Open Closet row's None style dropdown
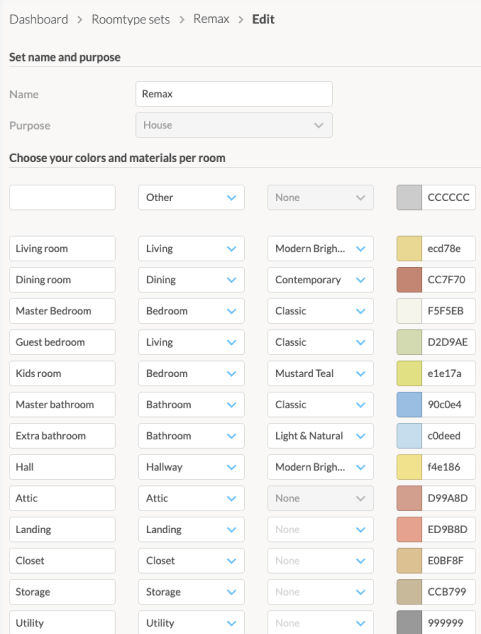This screenshot has width=481, height=634. pyautogui.click(x=320, y=561)
